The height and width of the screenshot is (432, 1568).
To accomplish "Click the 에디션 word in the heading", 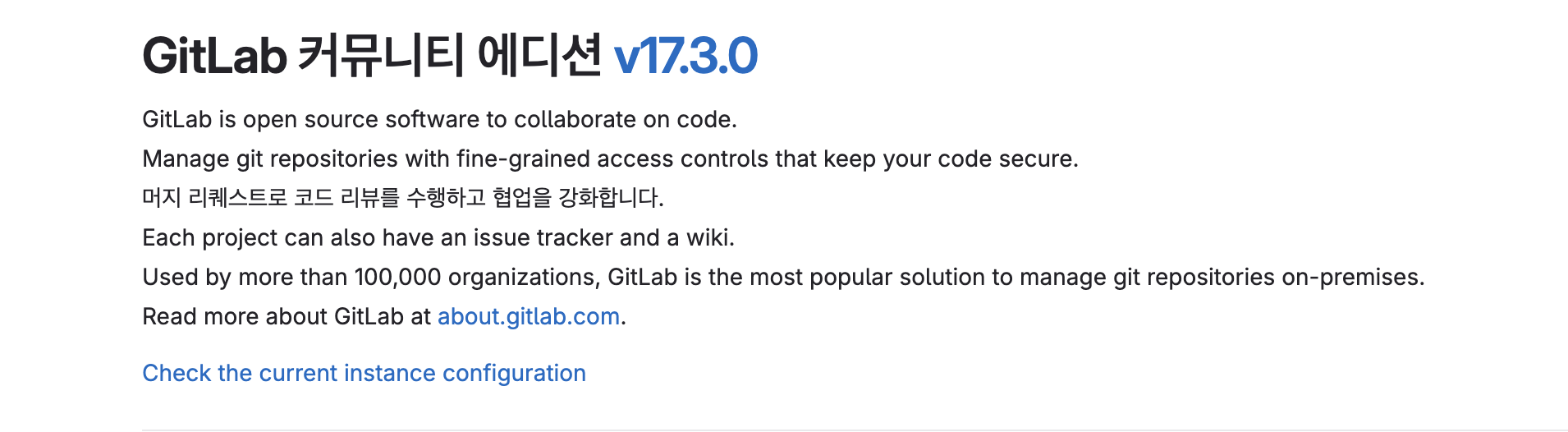I will [x=539, y=56].
